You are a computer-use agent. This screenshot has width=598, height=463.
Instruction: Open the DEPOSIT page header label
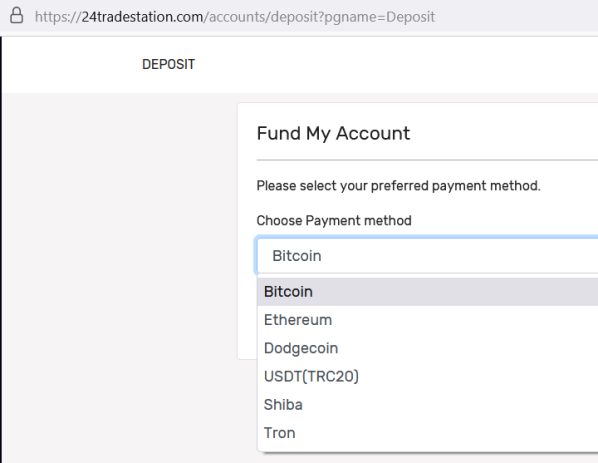pos(168,64)
